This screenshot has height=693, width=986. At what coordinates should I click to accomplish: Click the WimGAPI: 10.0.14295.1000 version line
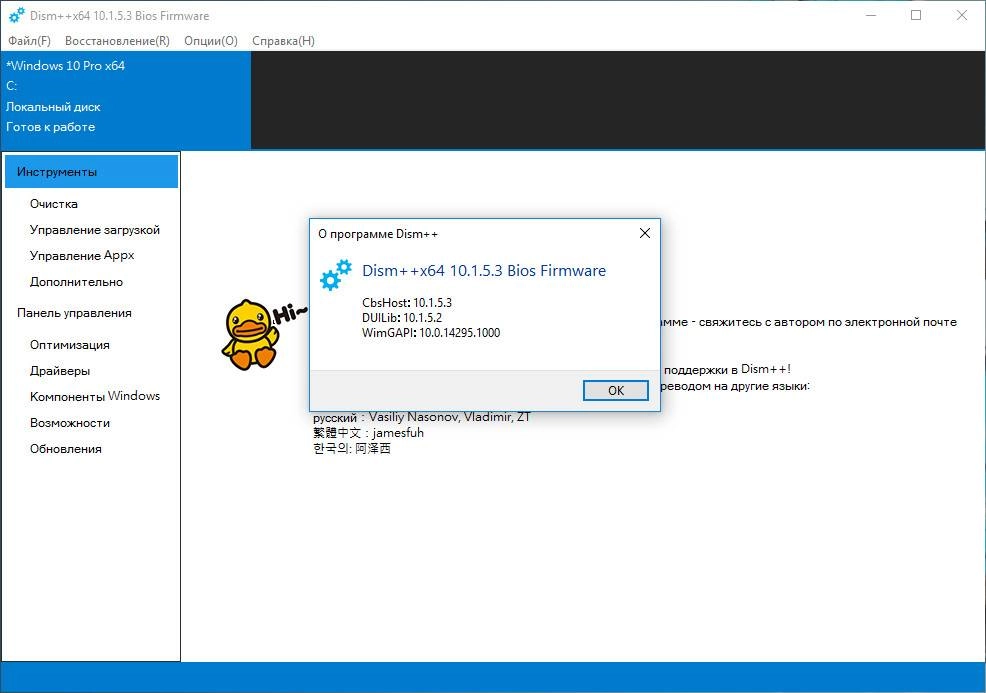pyautogui.click(x=431, y=333)
